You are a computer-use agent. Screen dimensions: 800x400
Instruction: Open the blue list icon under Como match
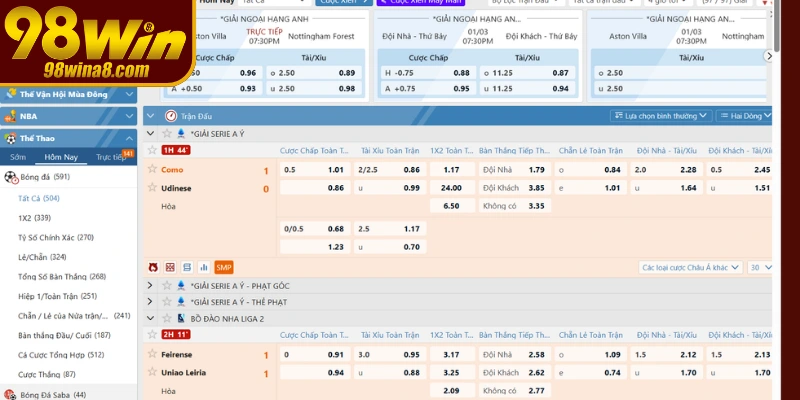coord(187,267)
